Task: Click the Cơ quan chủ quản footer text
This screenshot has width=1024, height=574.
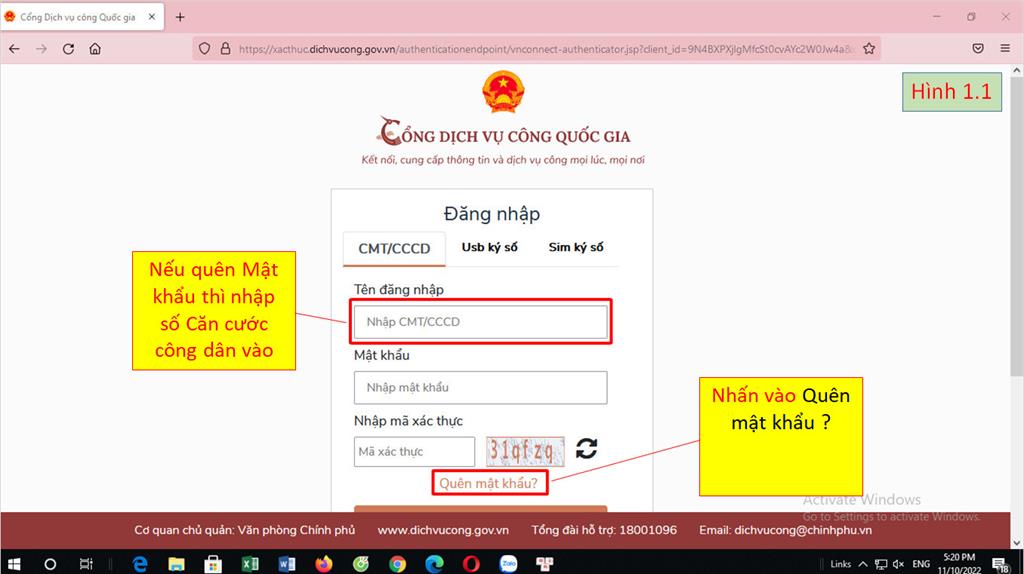Action: pos(245,530)
